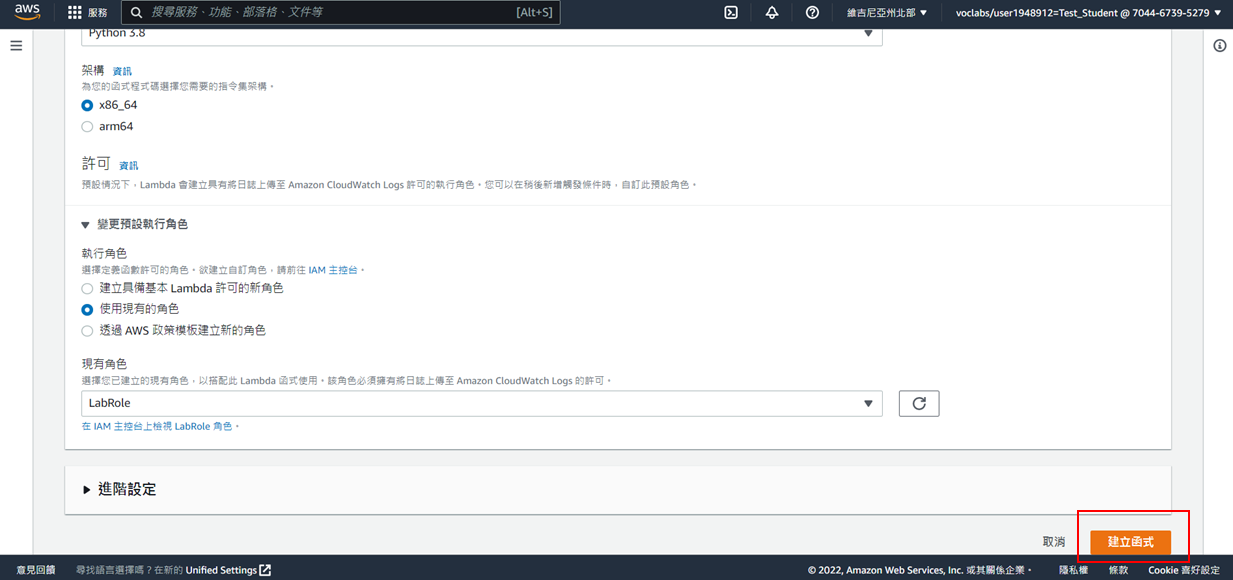View LabRole in the IAM console link
The image size is (1233, 580).
pos(159,426)
